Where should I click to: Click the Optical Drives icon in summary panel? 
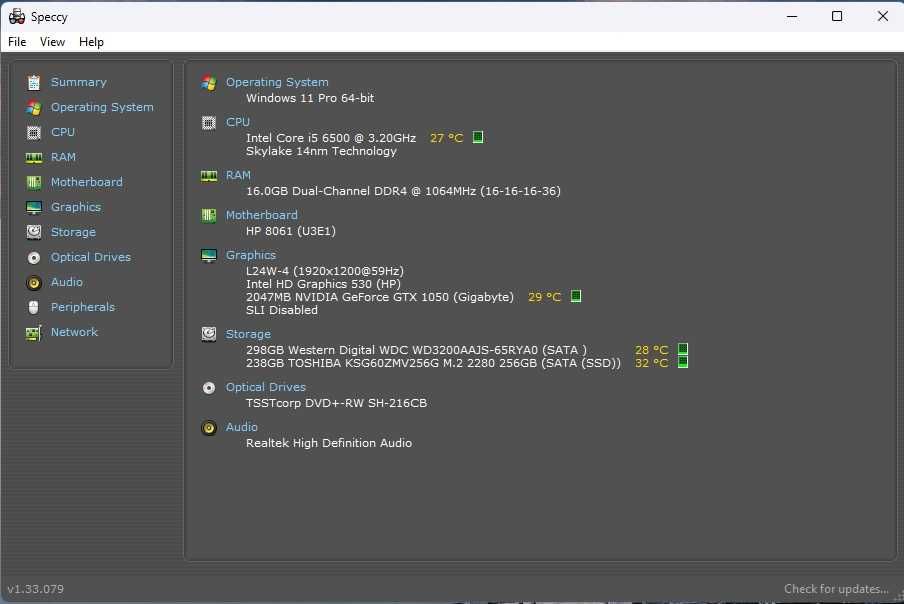(209, 388)
